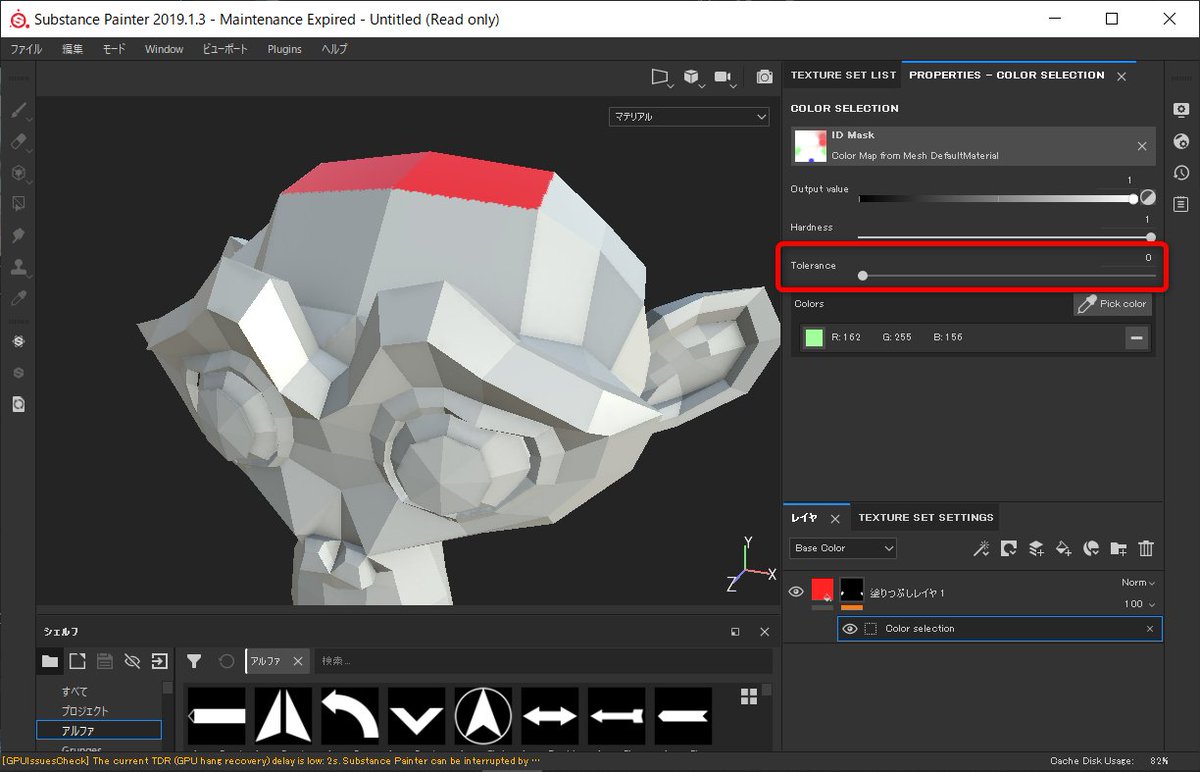Click the add mask icon in Layers
Screen dimensions: 1200x772
[x=1009, y=548]
